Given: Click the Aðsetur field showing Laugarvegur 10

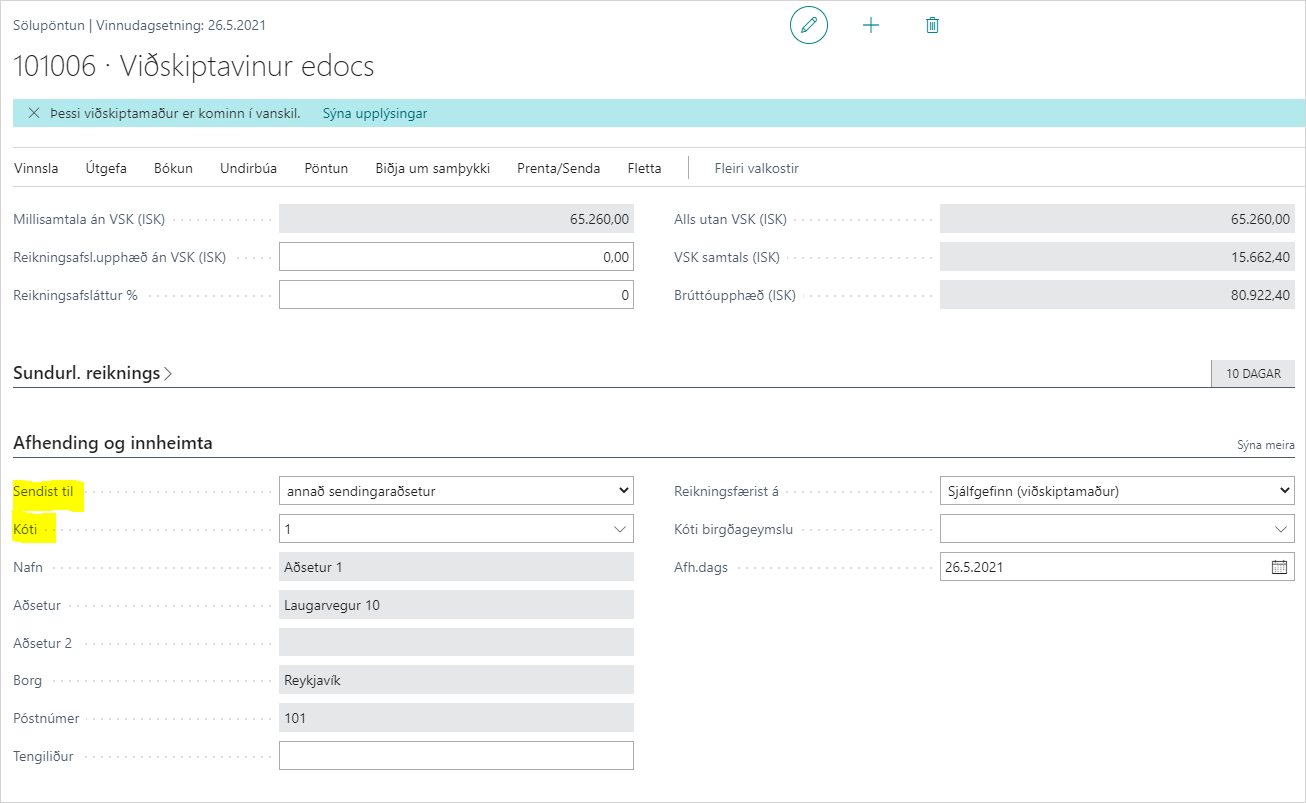Looking at the screenshot, I should pyautogui.click(x=456, y=605).
